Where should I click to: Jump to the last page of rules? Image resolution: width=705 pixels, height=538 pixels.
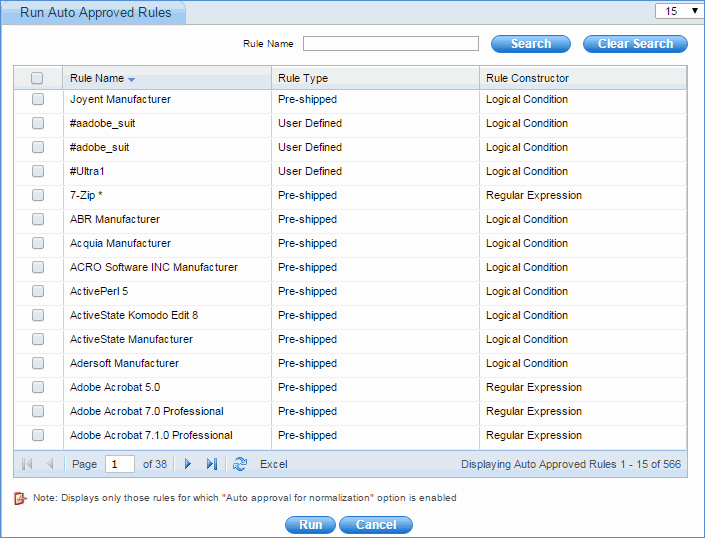pyautogui.click(x=211, y=464)
